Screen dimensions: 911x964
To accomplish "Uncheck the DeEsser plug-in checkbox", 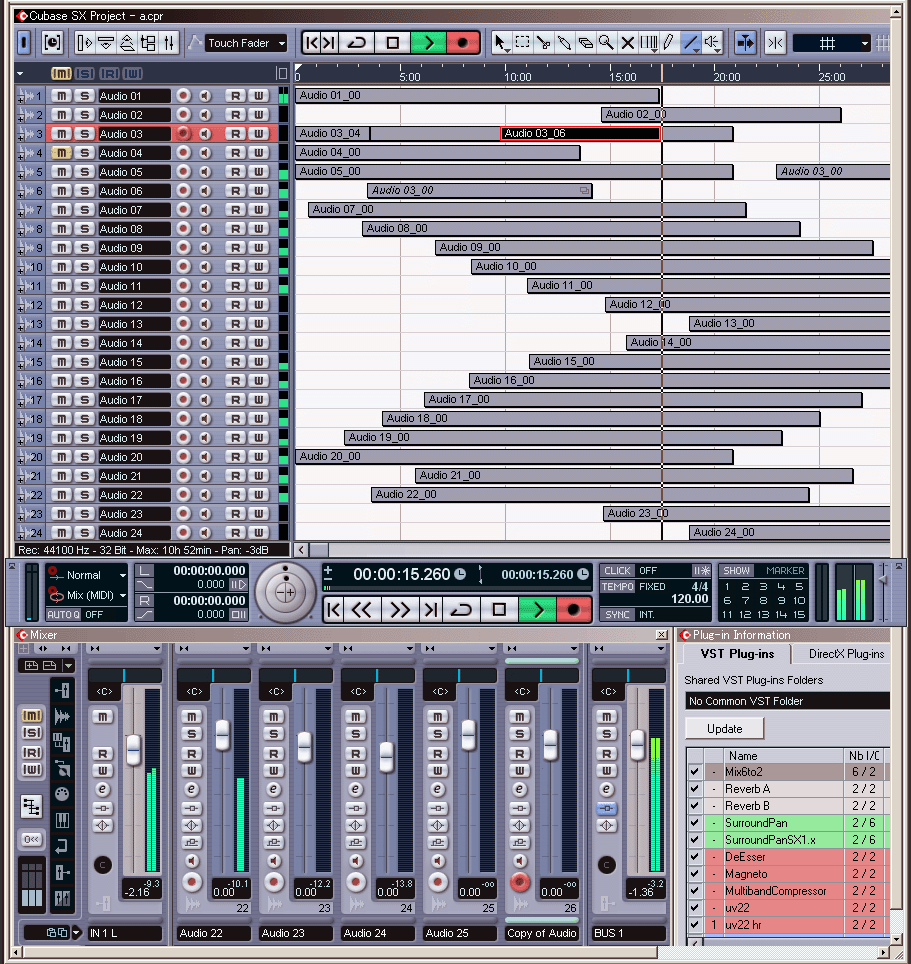I will 694,856.
